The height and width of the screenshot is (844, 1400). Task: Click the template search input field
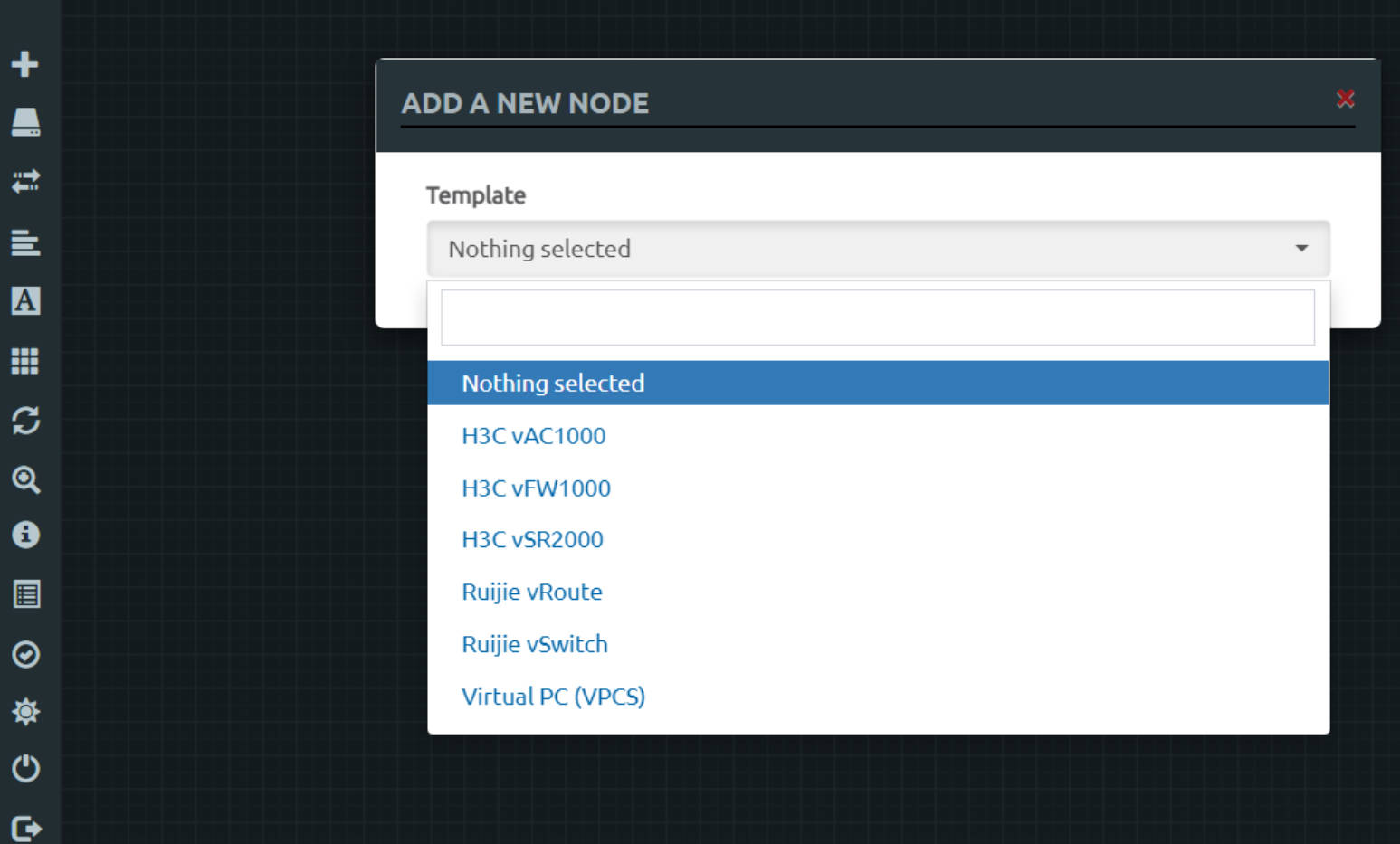pos(877,318)
